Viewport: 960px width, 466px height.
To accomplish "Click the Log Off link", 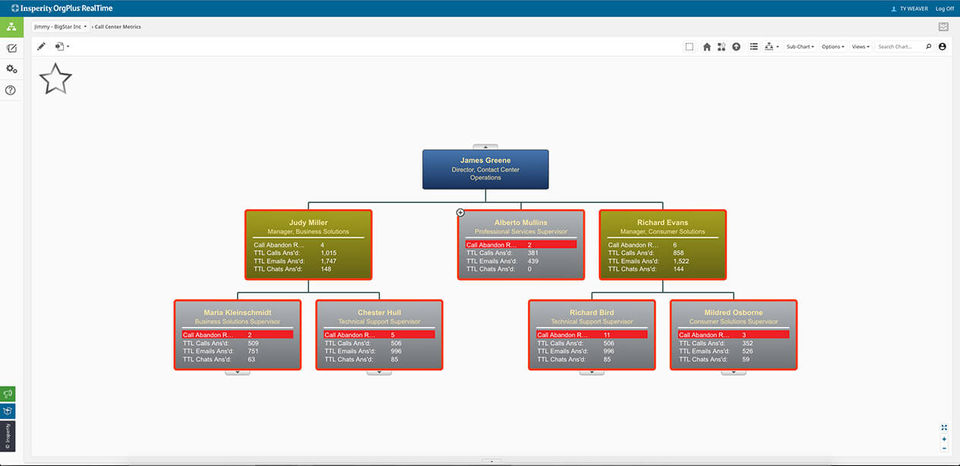I will coord(945,9).
